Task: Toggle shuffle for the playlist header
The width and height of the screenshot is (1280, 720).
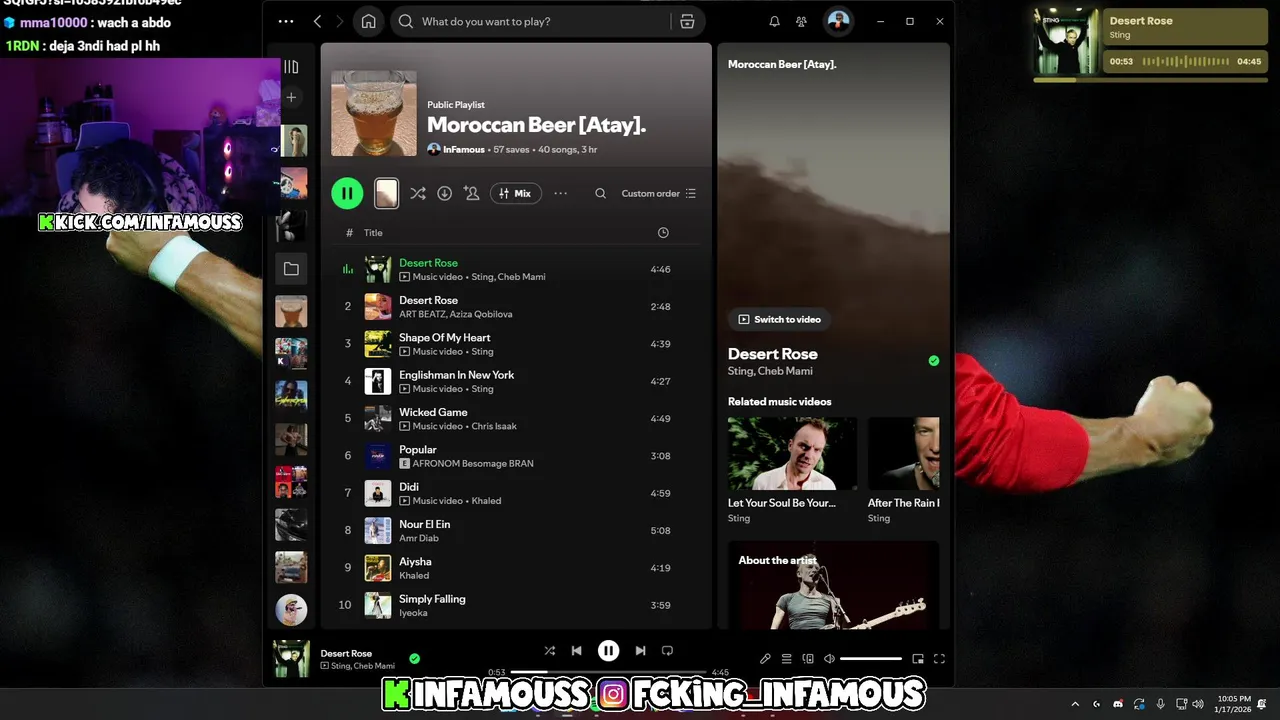Action: [418, 193]
